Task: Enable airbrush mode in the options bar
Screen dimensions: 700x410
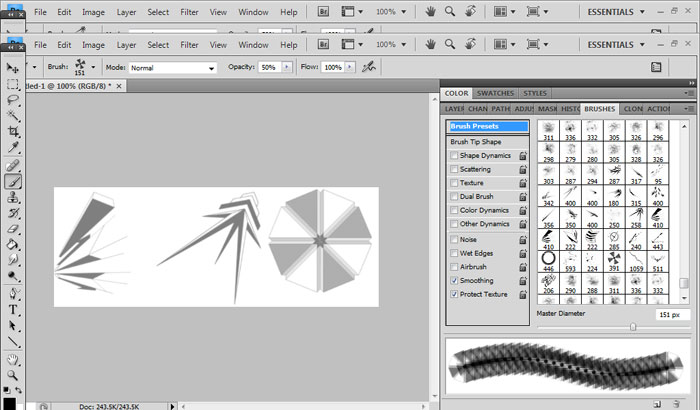Action: click(x=369, y=67)
